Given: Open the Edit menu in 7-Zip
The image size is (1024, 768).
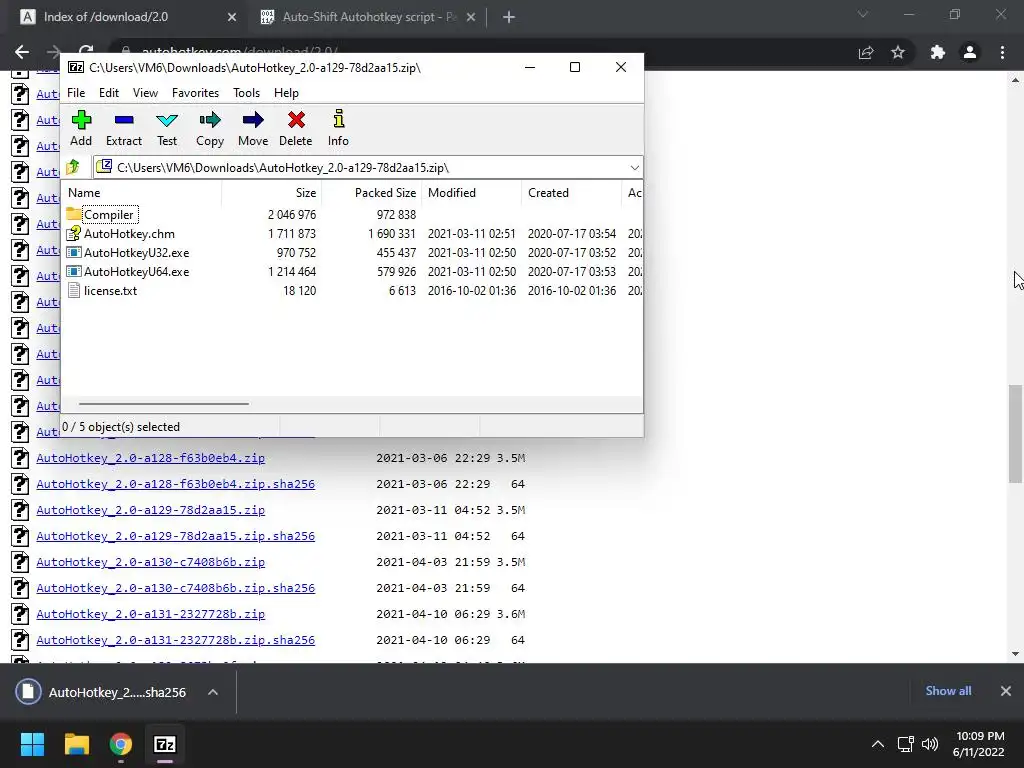Looking at the screenshot, I should point(108,93).
